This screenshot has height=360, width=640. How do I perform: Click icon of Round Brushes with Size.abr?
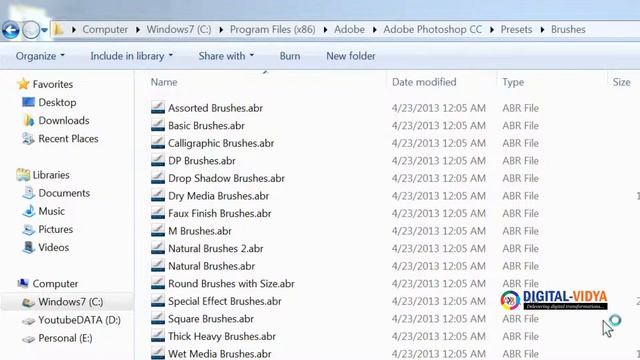158,283
